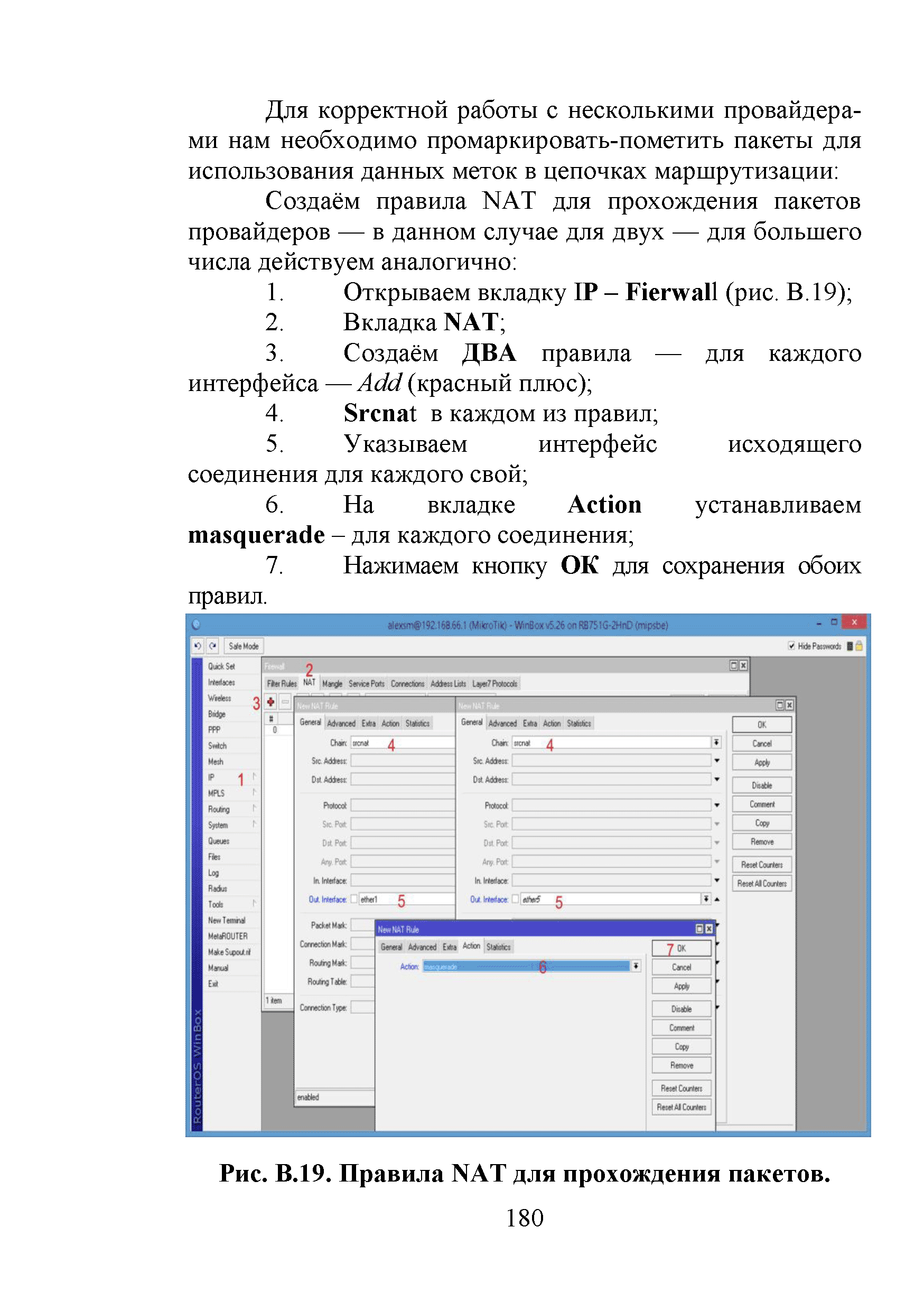
Task: Open General tab in masquerade rule window
Action: (391, 947)
